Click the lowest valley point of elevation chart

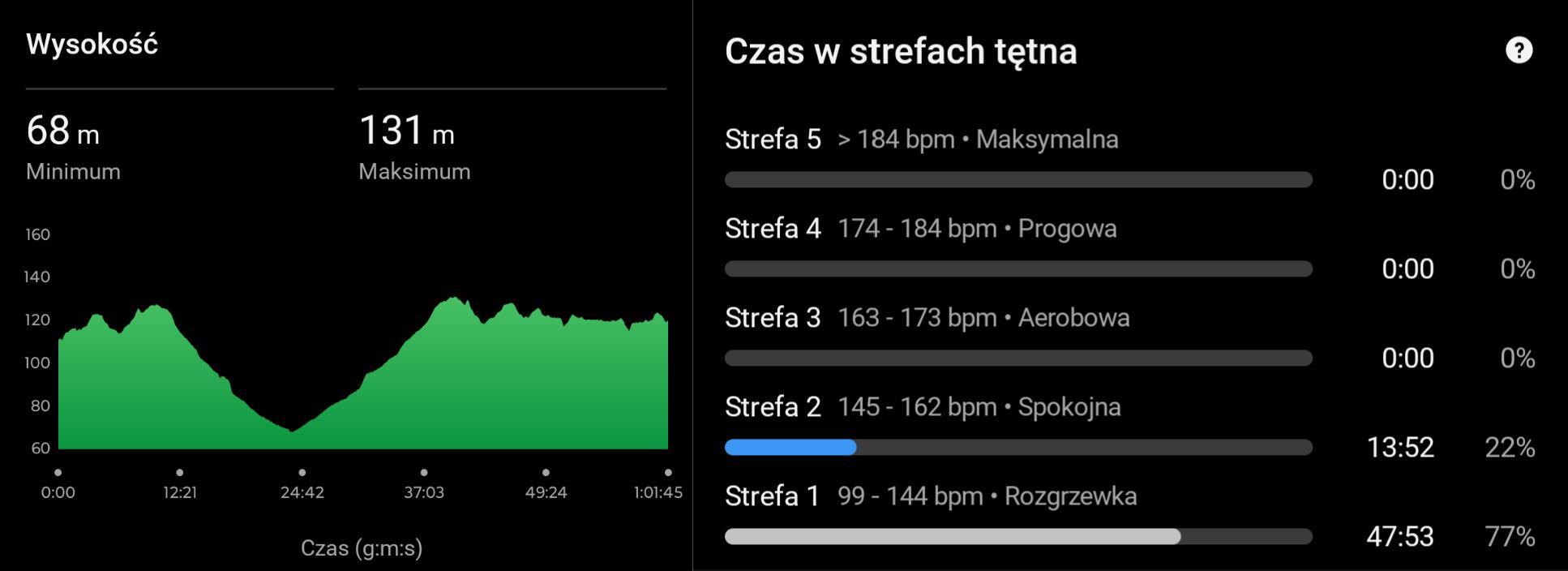coord(293,431)
